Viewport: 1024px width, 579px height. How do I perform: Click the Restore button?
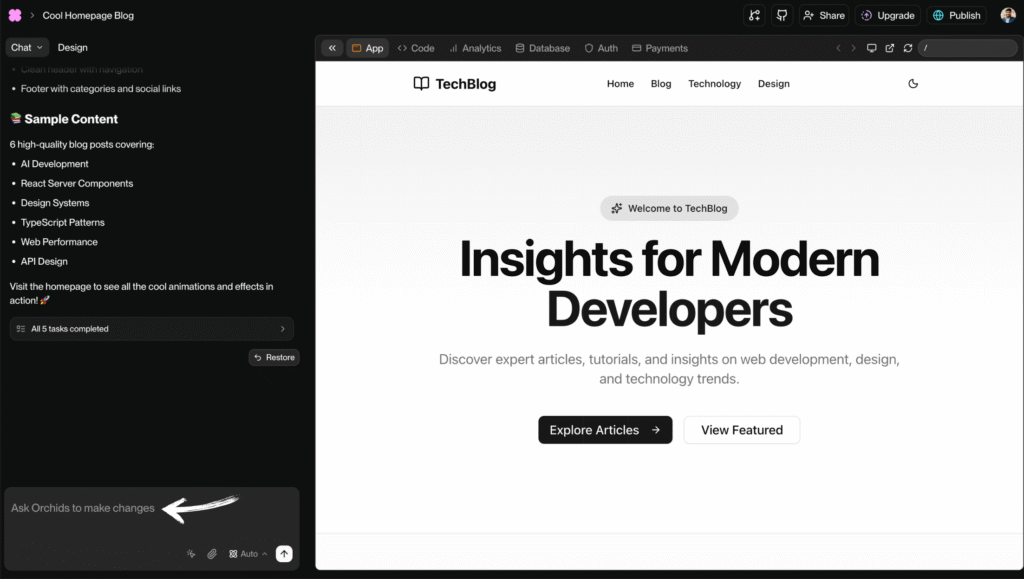pos(273,357)
